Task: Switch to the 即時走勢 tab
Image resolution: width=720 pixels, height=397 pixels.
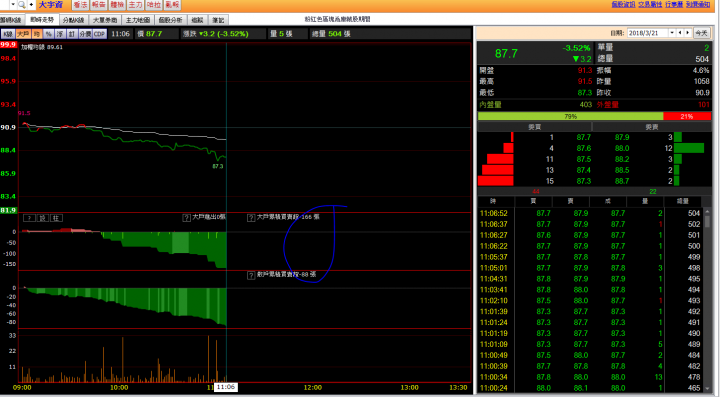Action: coord(42,20)
